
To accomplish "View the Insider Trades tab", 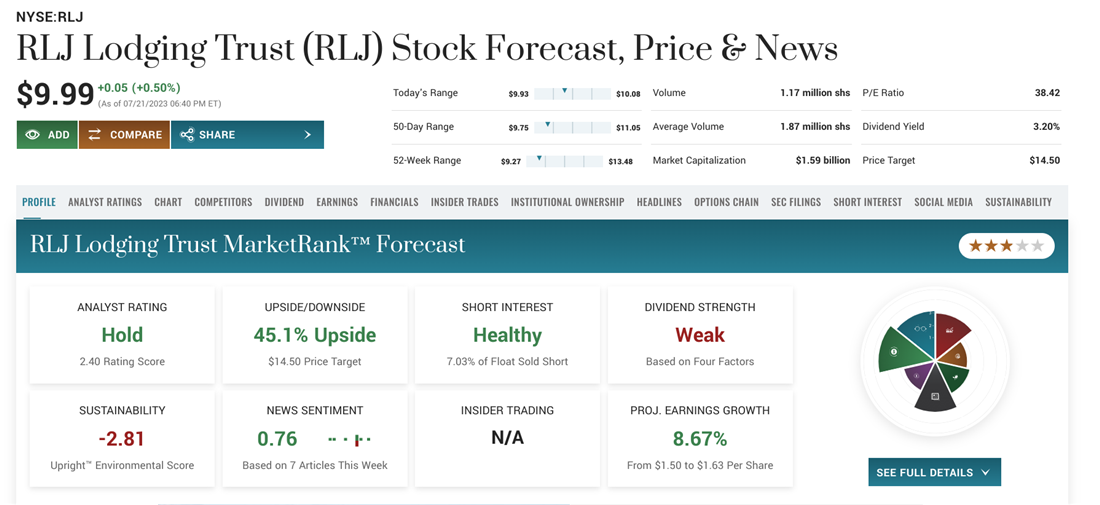I will click(464, 202).
